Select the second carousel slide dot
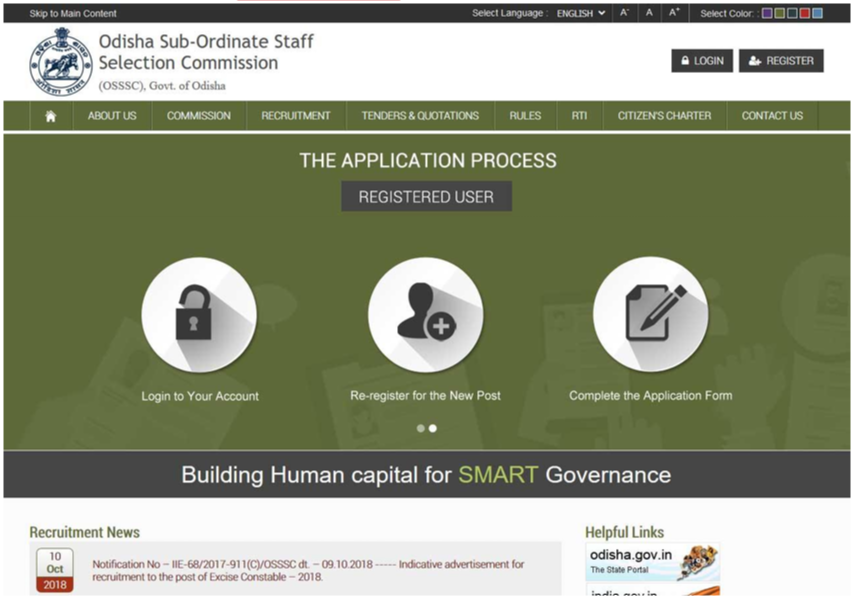Image resolution: width=851 pixels, height=597 pixels. (x=433, y=428)
